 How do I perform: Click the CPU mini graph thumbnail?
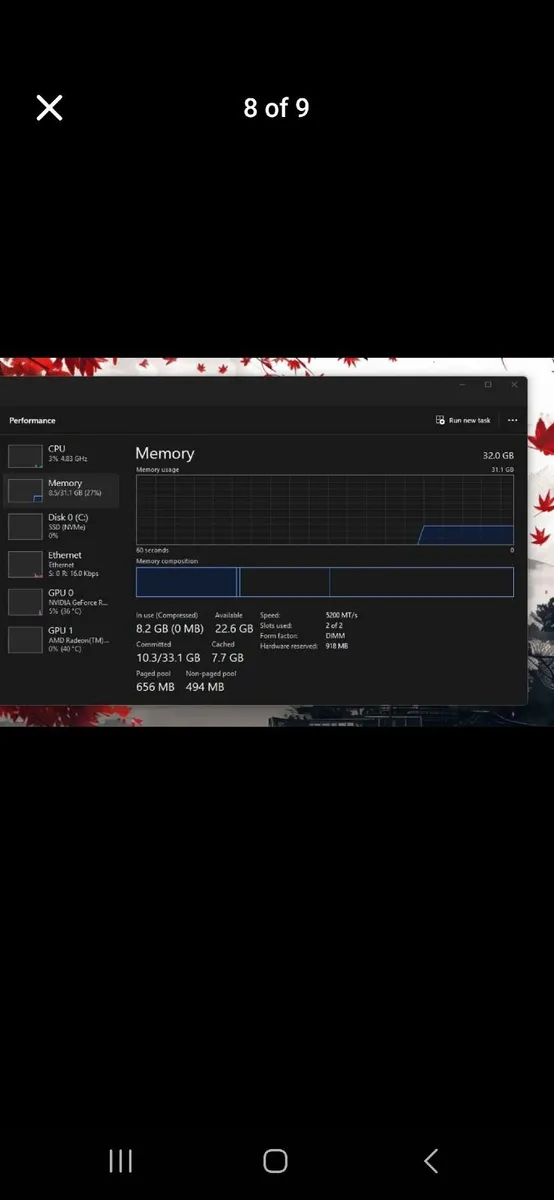25,456
